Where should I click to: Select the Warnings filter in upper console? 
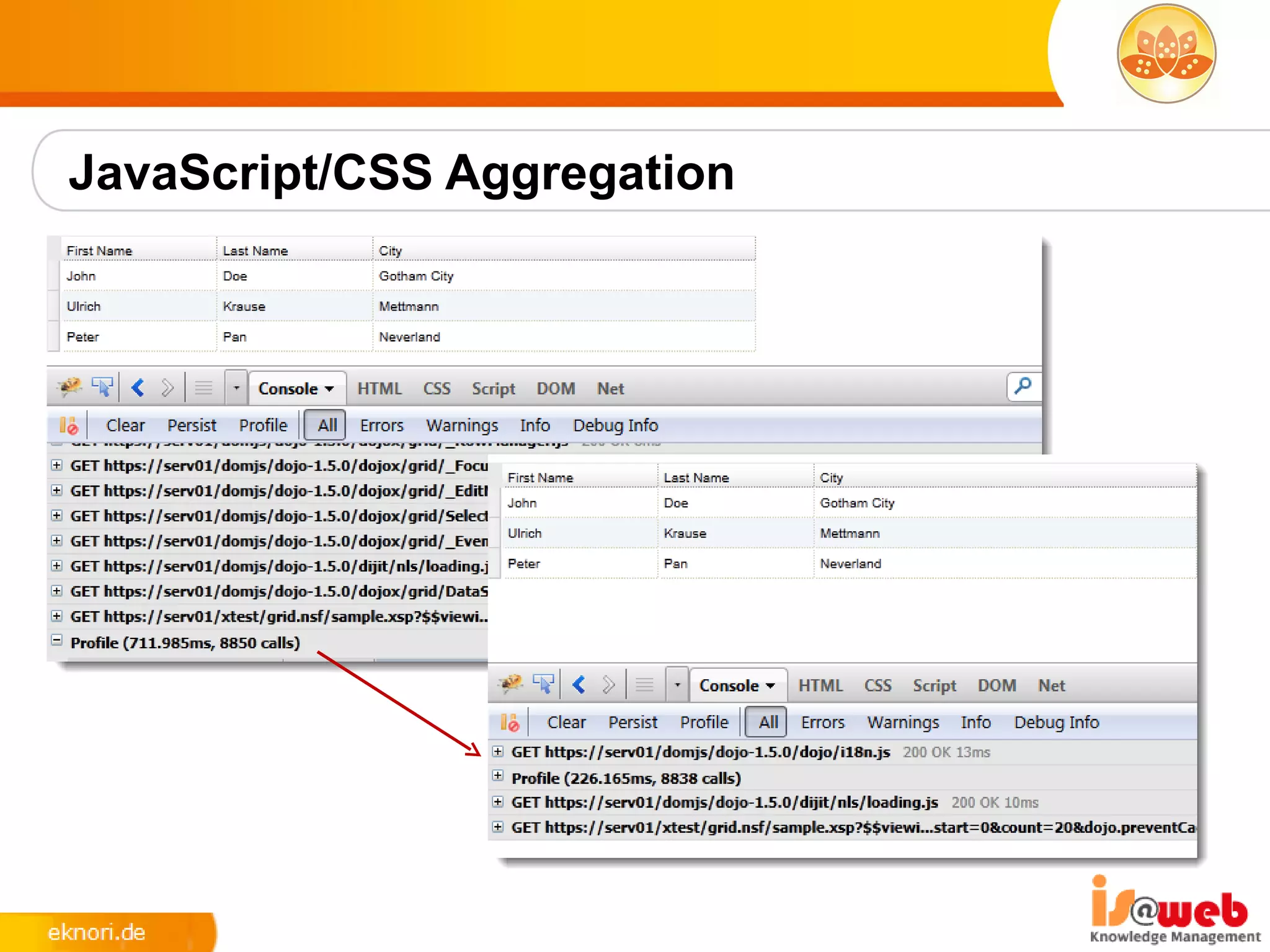[x=462, y=425]
